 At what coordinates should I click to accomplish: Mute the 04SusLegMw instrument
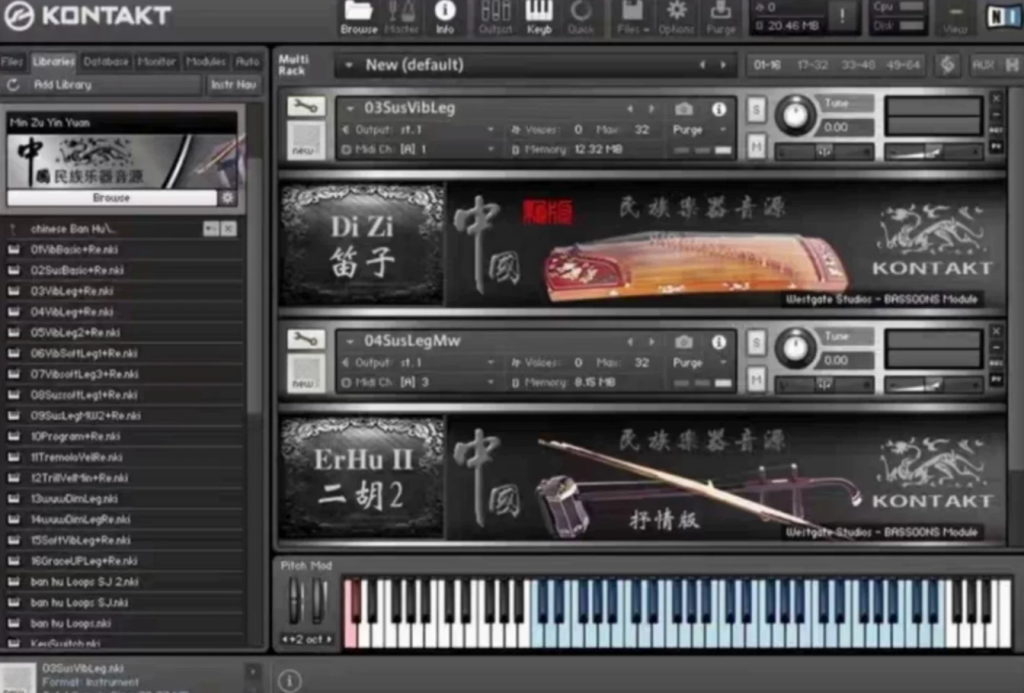click(756, 379)
